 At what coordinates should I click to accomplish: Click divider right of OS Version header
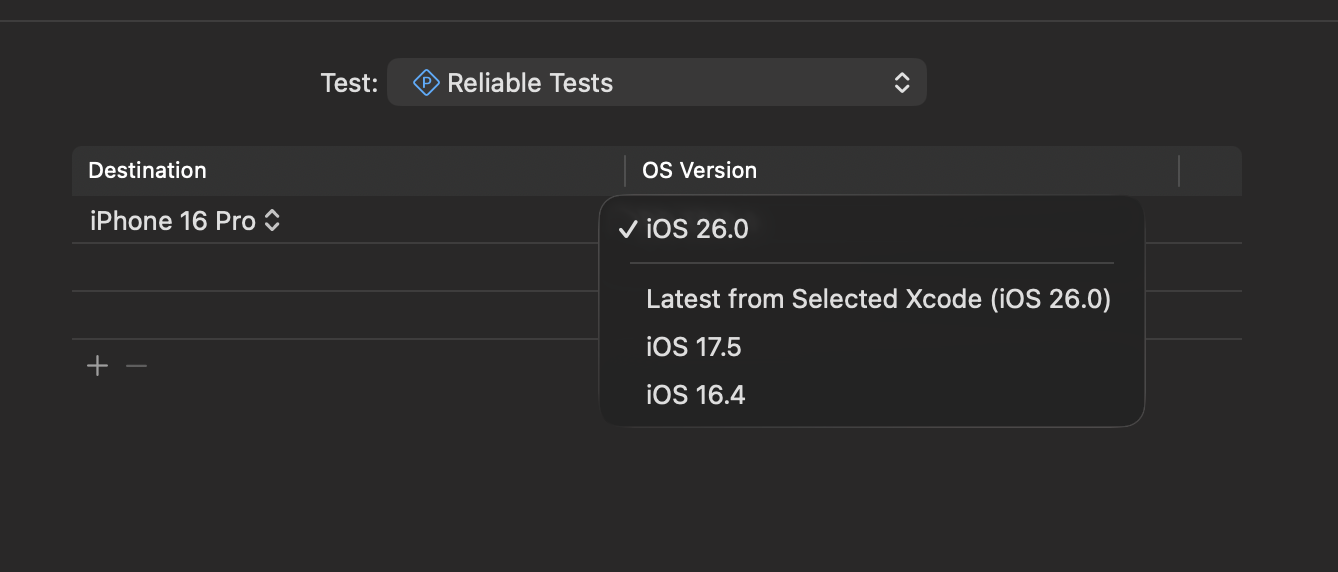1179,171
